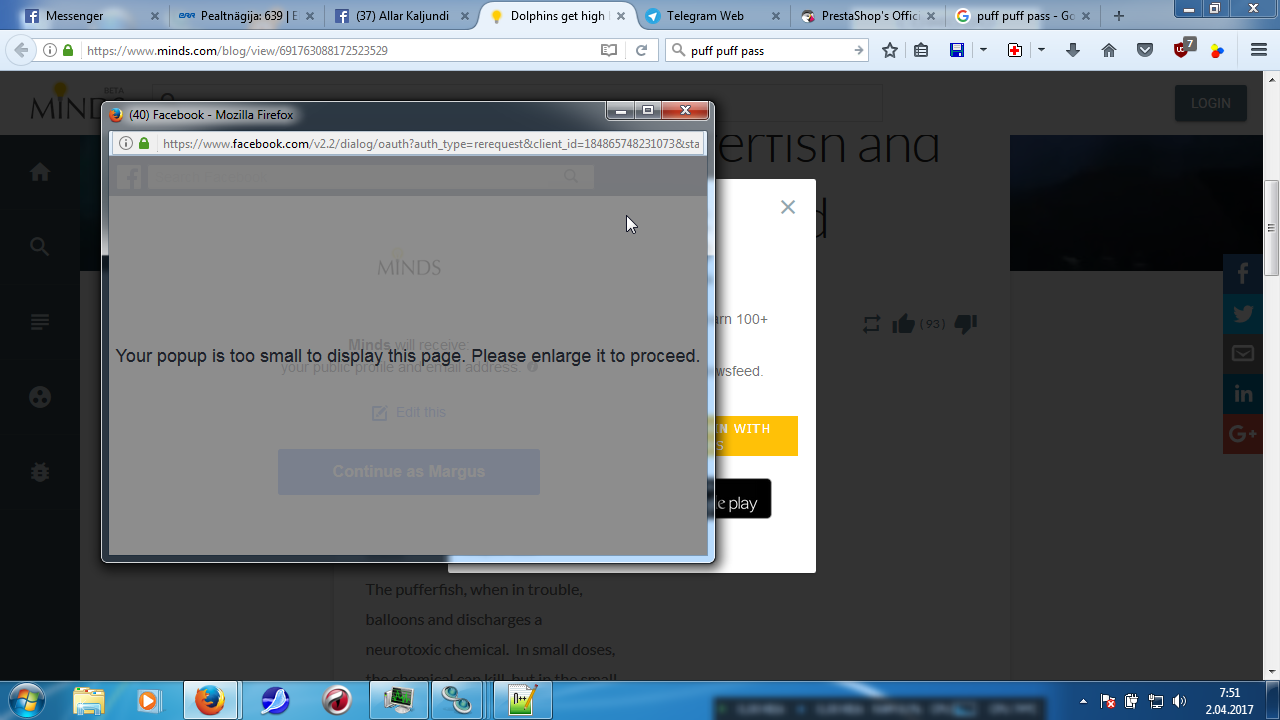Share the article on Twitter

(x=1244, y=314)
